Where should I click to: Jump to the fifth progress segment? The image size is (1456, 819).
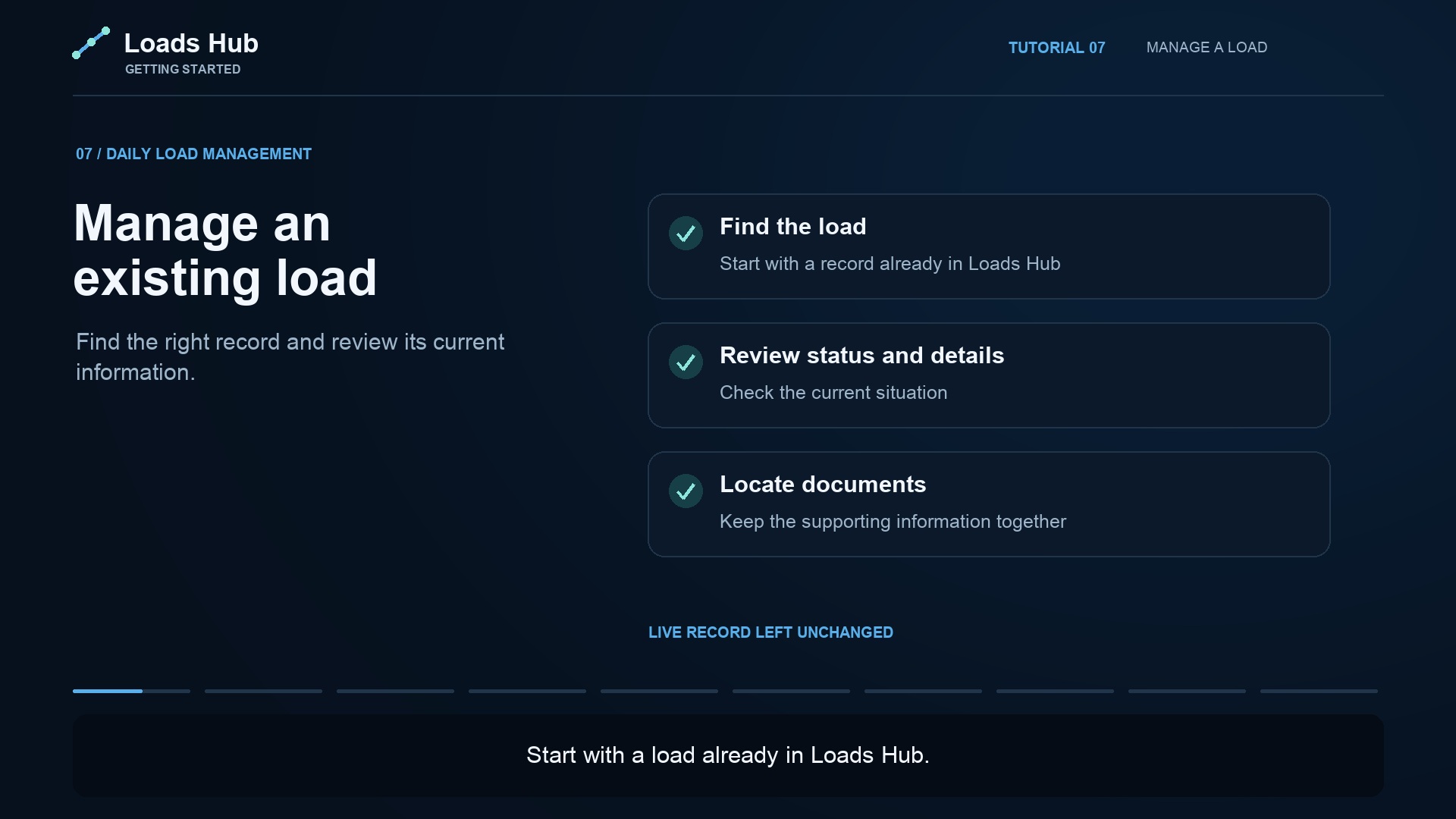point(659,691)
